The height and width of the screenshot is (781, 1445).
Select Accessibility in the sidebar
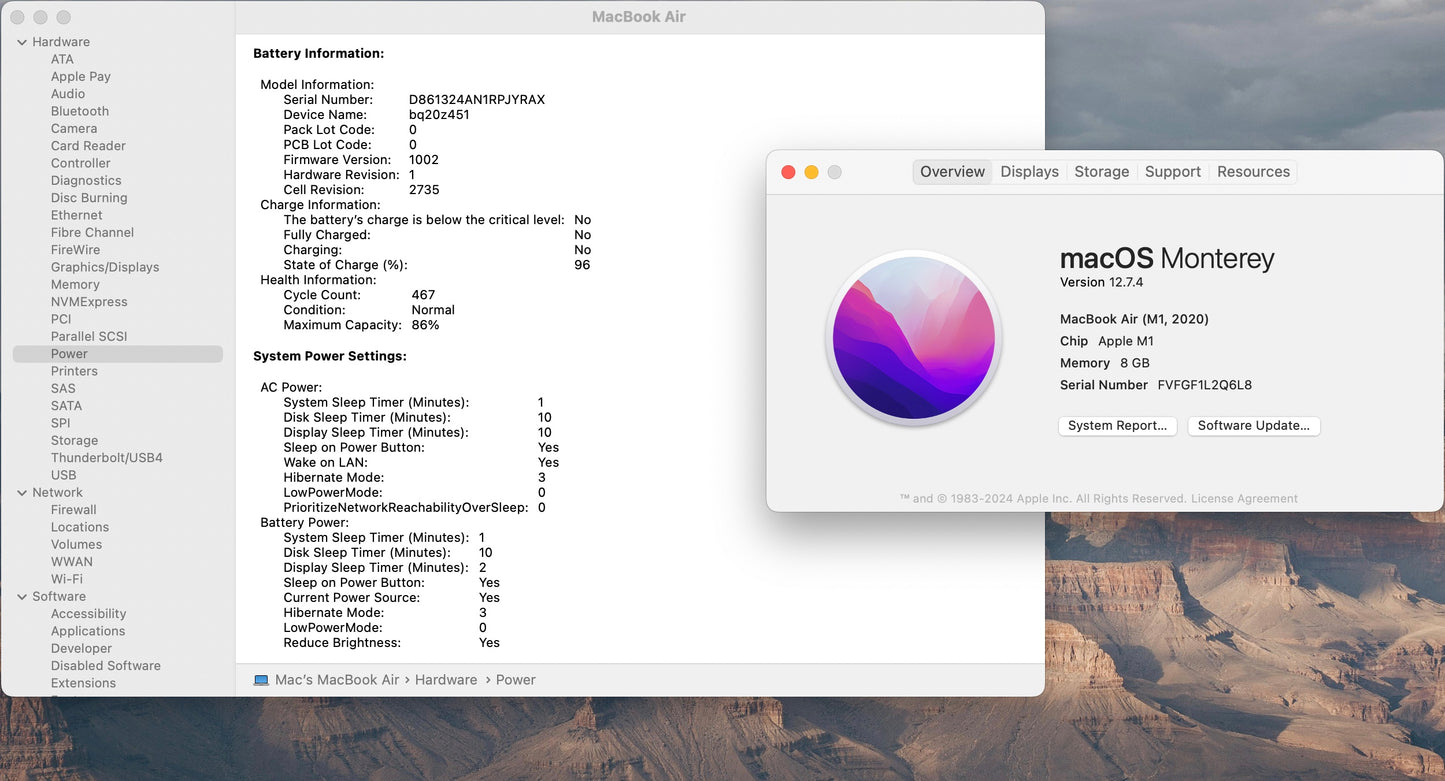[x=89, y=614]
